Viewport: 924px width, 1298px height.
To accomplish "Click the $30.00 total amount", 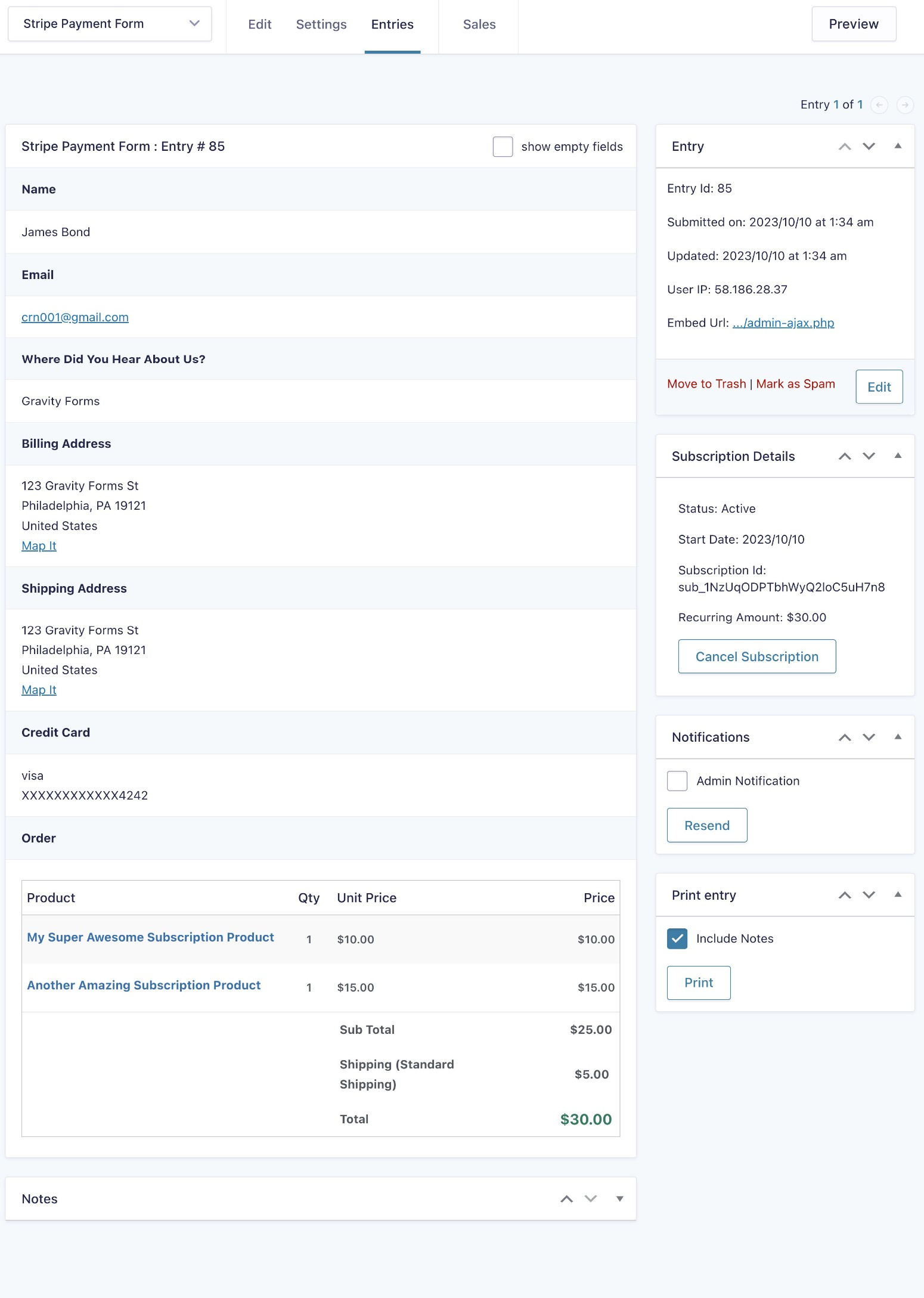I will point(586,1120).
